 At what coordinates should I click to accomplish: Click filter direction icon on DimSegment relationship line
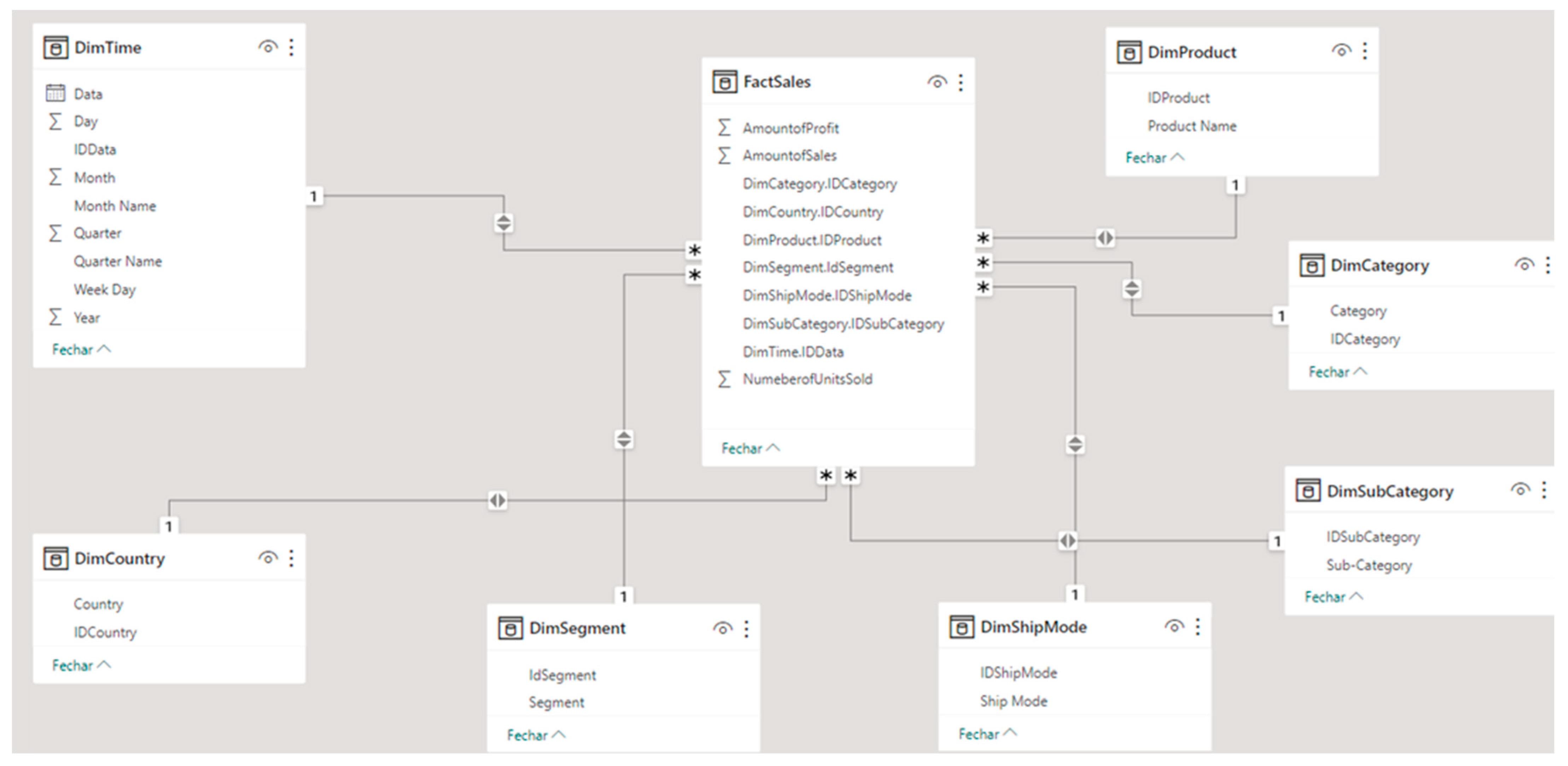tap(624, 439)
